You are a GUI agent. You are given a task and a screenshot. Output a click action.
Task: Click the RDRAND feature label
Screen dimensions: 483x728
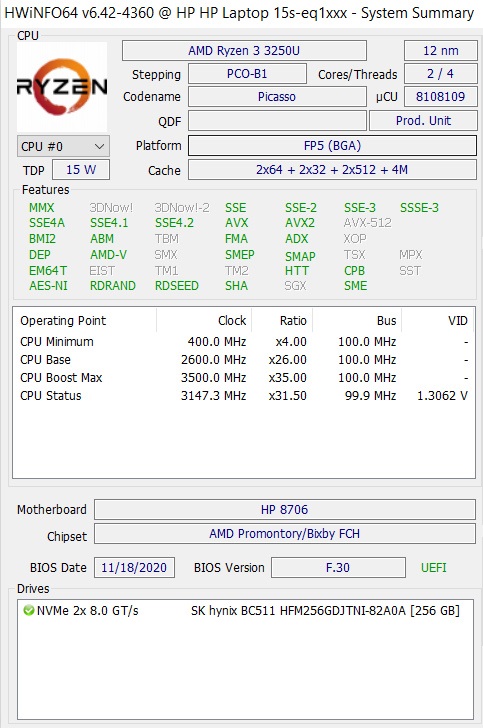[112, 286]
